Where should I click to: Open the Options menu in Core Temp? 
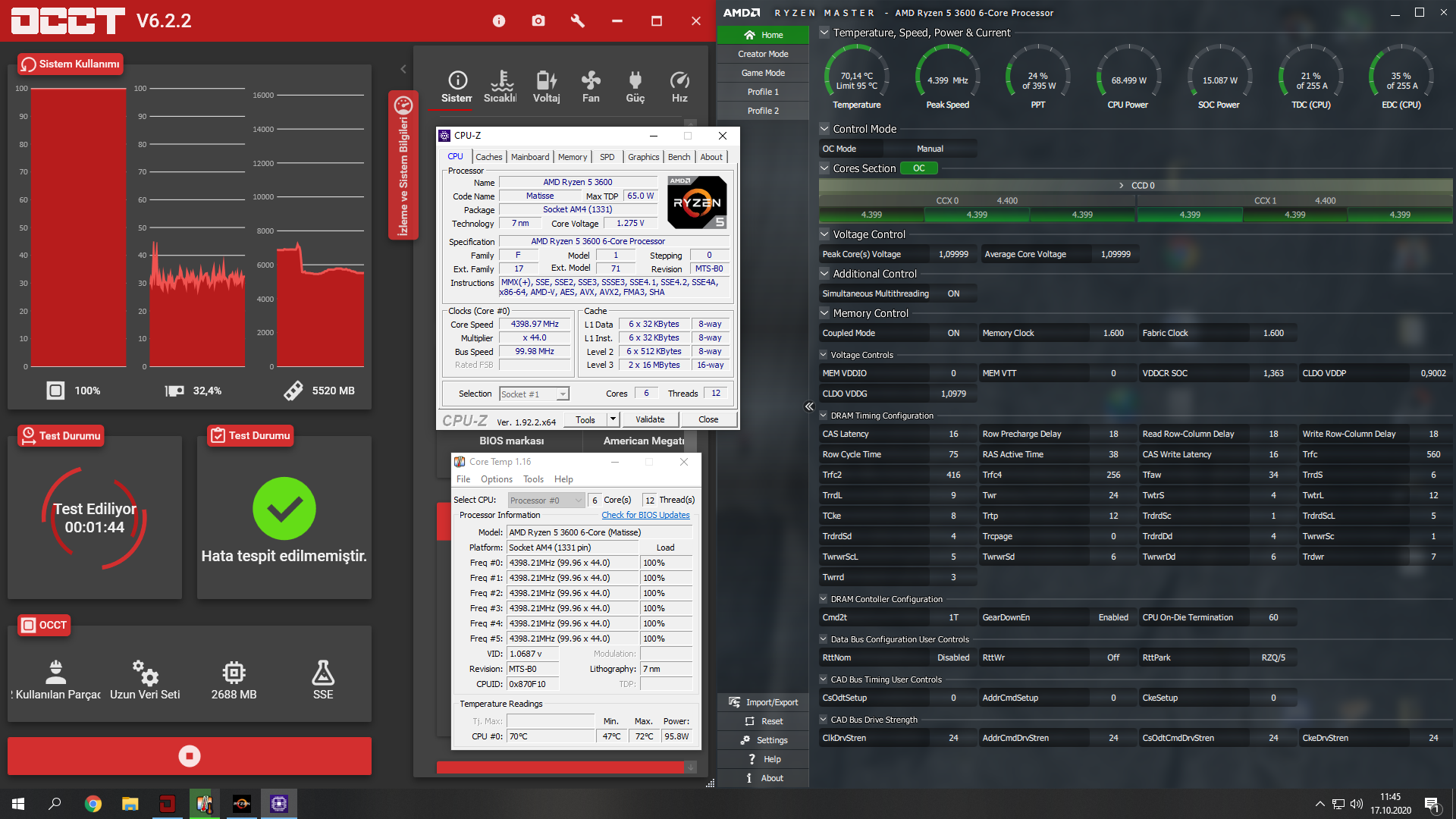tap(496, 479)
